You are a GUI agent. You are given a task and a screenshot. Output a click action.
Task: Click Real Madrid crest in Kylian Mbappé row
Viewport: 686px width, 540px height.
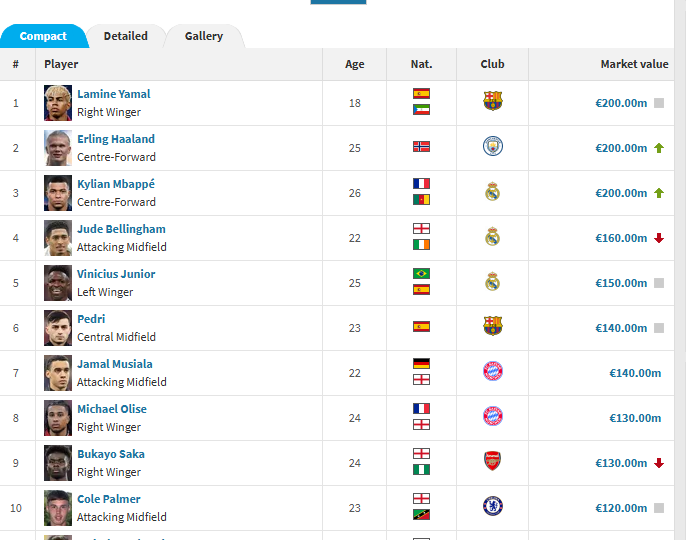492,192
